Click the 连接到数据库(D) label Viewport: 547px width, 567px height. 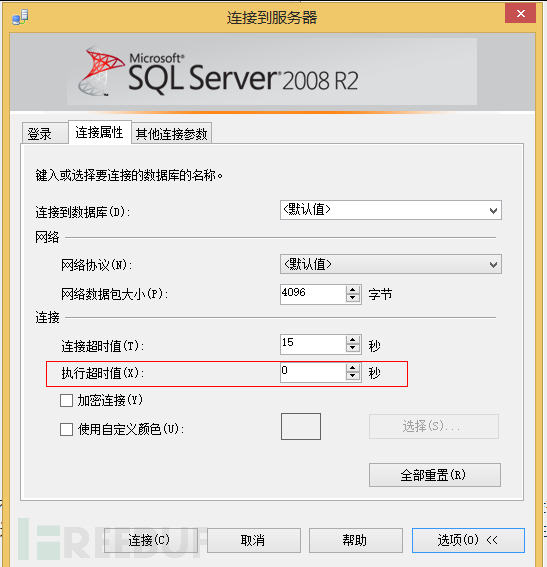83,212
